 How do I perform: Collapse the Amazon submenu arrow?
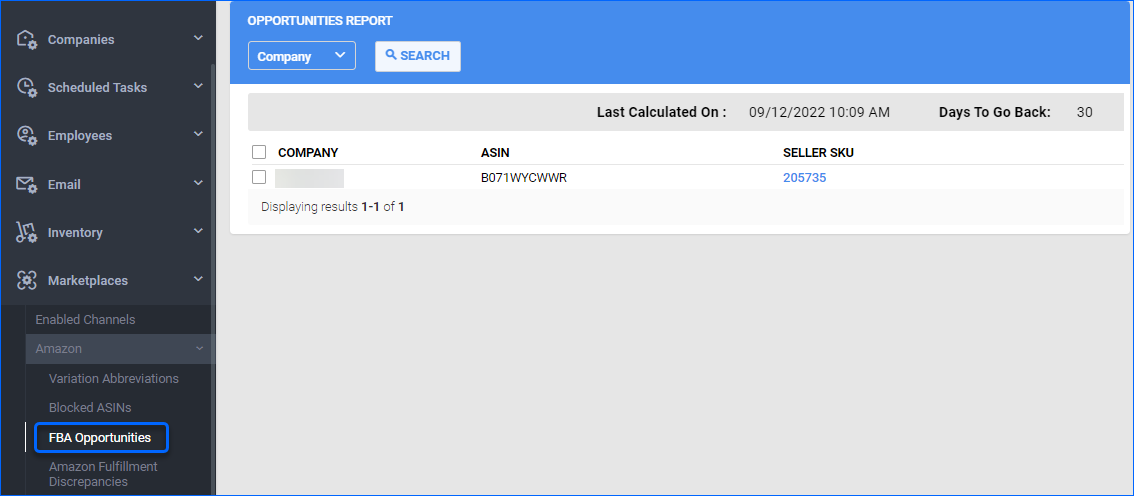tap(199, 349)
